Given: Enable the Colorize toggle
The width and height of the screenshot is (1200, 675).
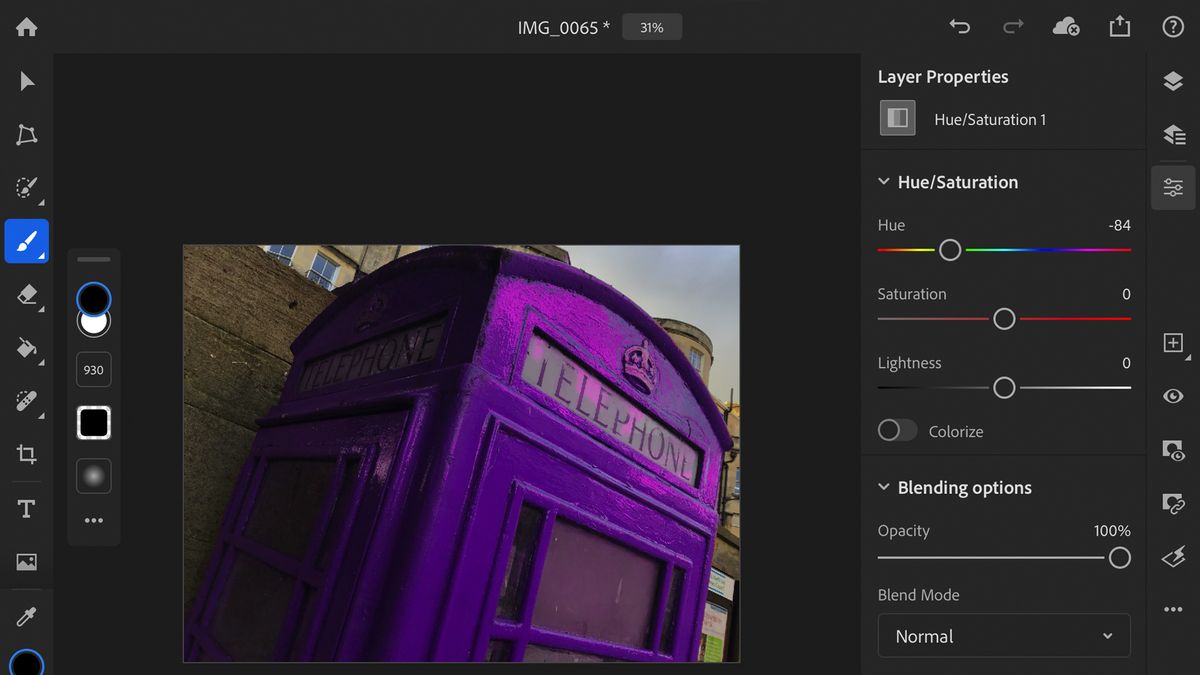Looking at the screenshot, I should click(x=896, y=429).
